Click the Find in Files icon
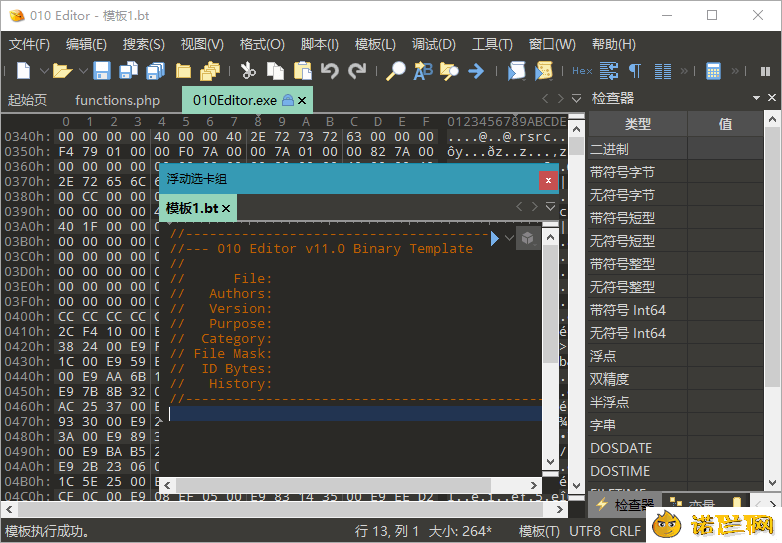The height and width of the screenshot is (543, 782). [449, 71]
